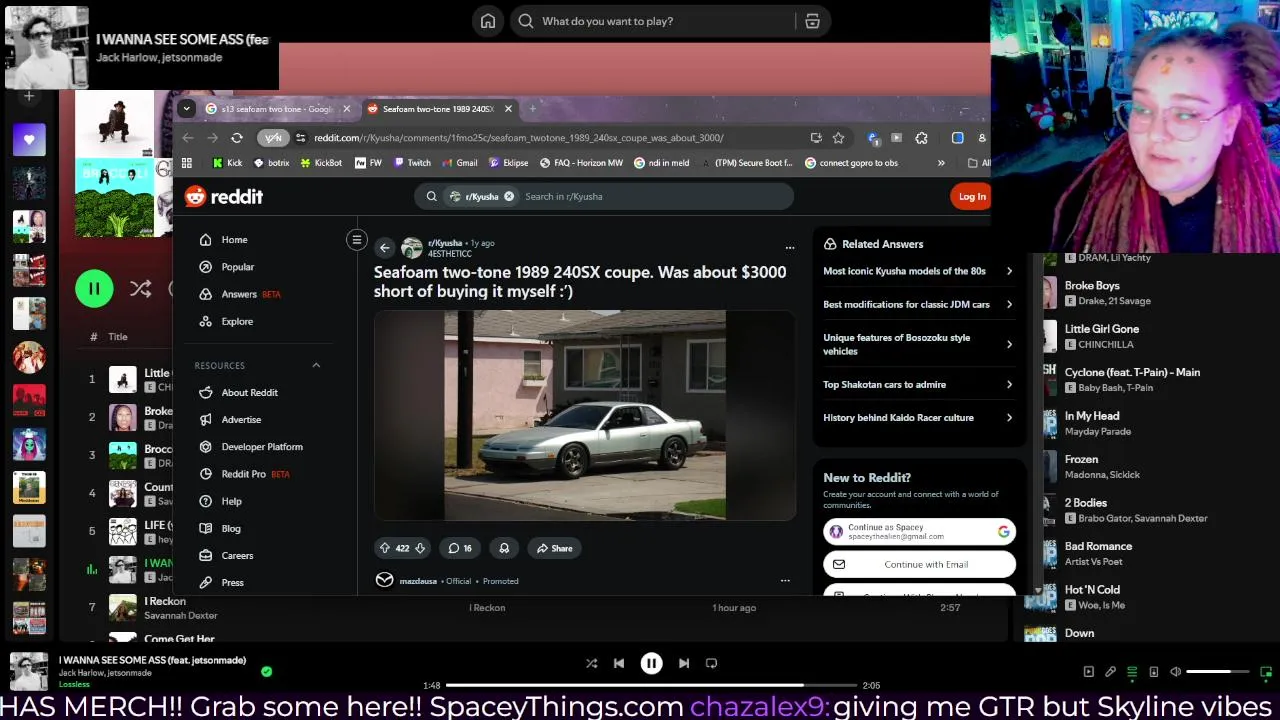Select the 'Seafoam two-tone 1989 240SX' tab
1280x720 pixels.
point(439,109)
